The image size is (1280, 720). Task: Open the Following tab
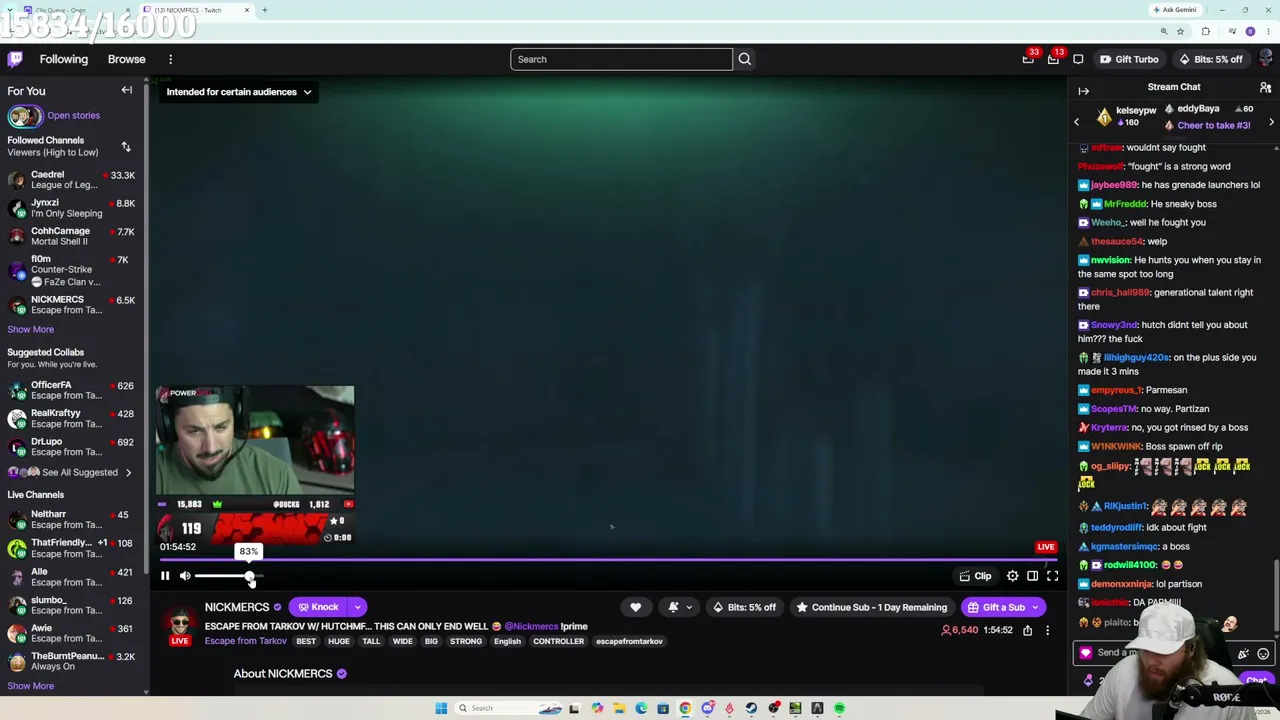click(x=64, y=59)
